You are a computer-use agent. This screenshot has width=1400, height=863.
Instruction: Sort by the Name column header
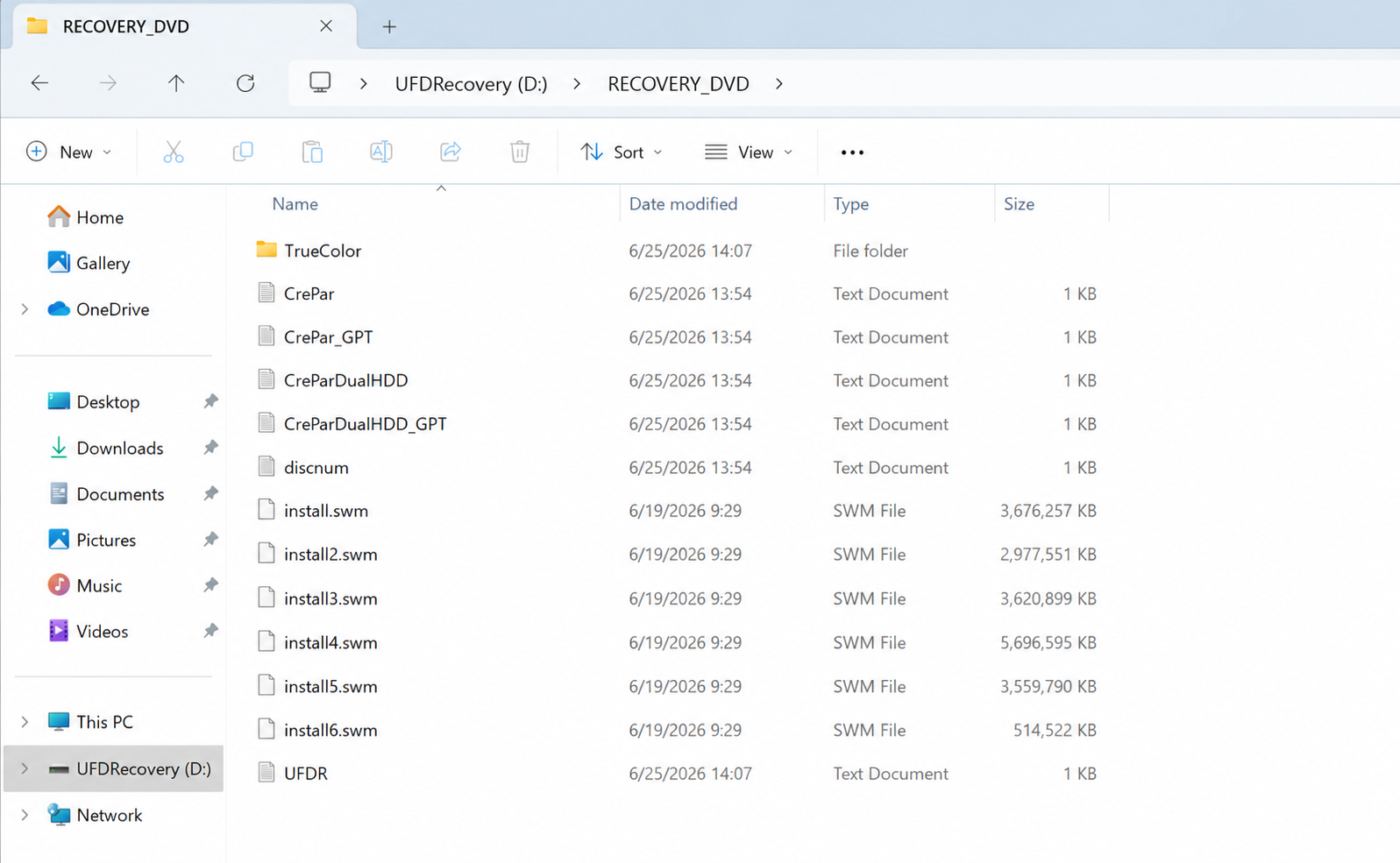[x=295, y=204]
